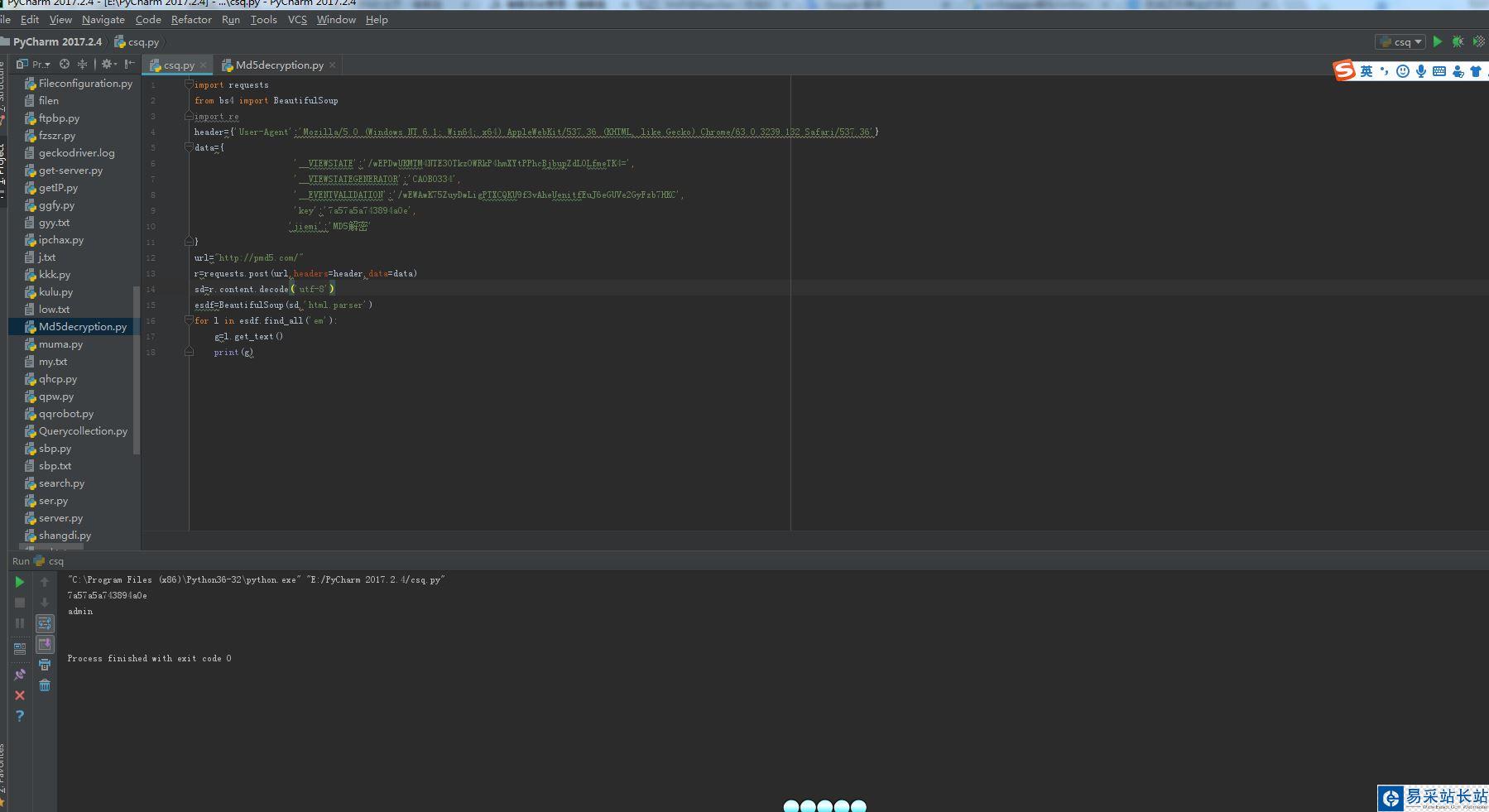Hide the Project tool window
This screenshot has height=812, width=1489.
[130, 64]
